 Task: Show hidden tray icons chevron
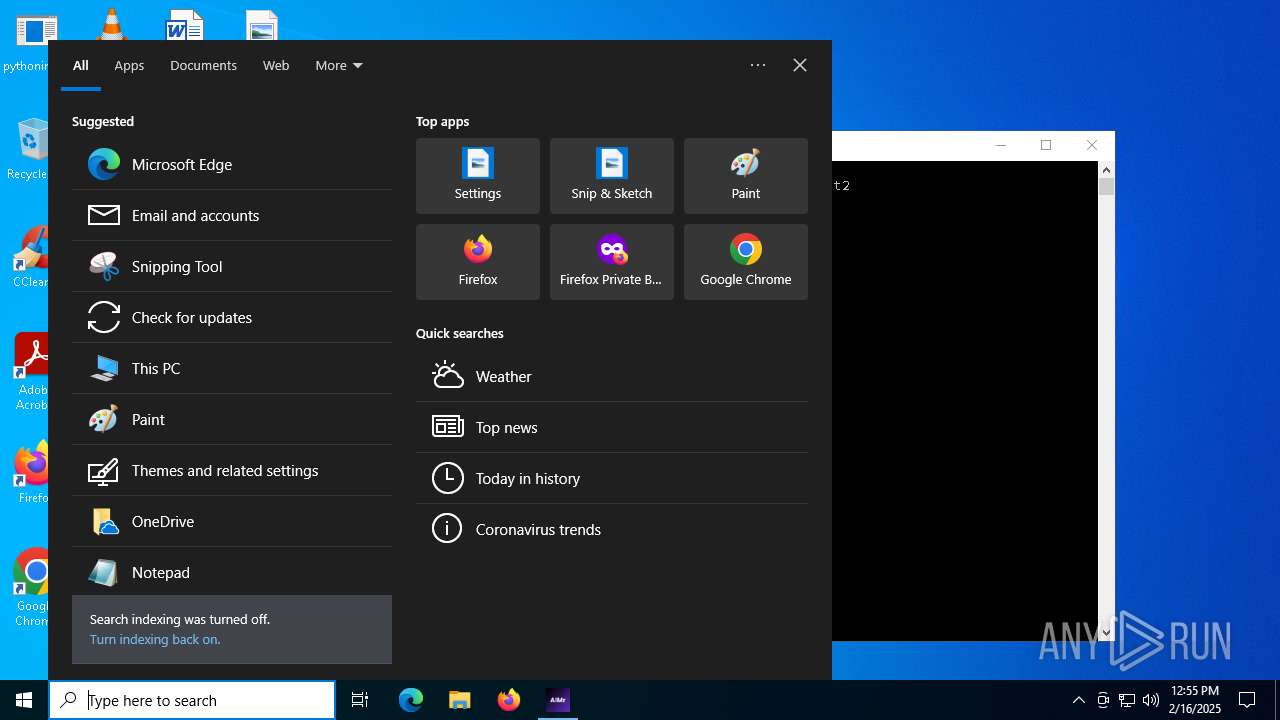click(1079, 700)
